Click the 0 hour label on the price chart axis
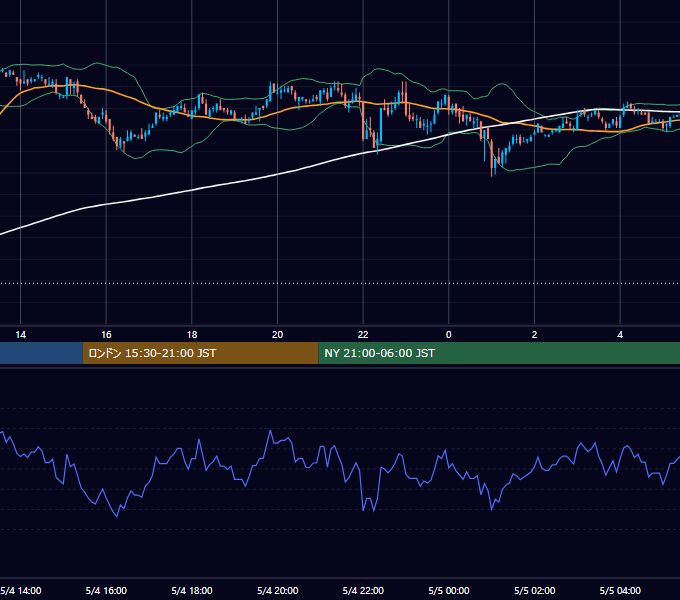Image resolution: width=680 pixels, height=600 pixels. [448, 335]
